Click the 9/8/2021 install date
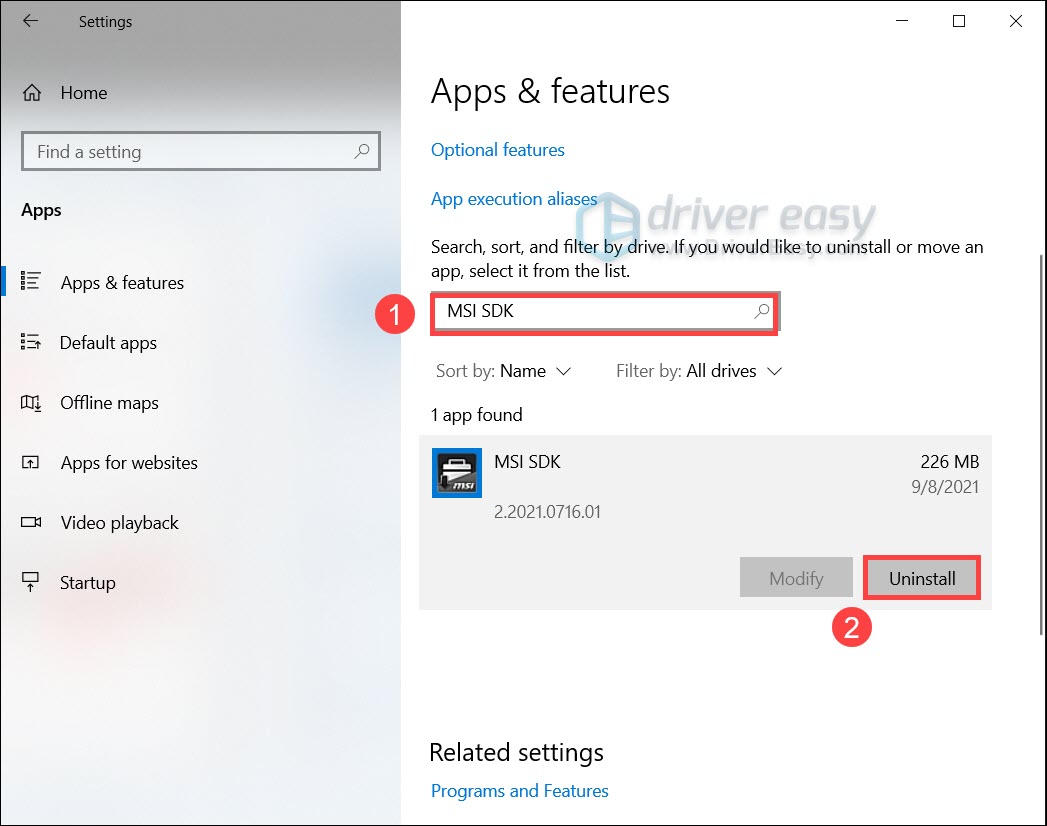 945,487
